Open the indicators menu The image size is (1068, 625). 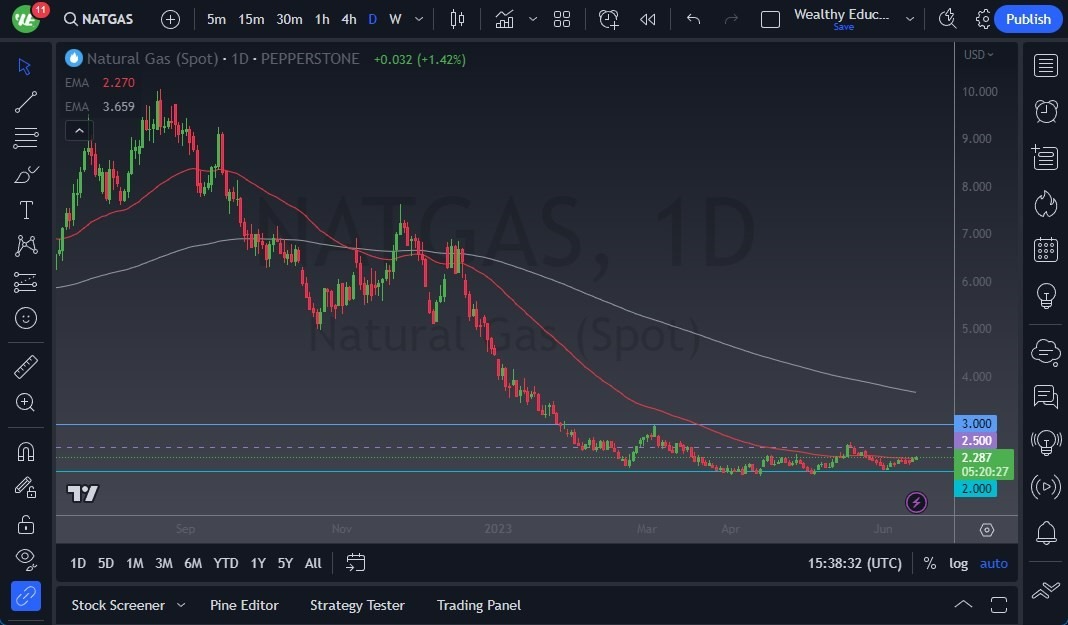pos(504,19)
